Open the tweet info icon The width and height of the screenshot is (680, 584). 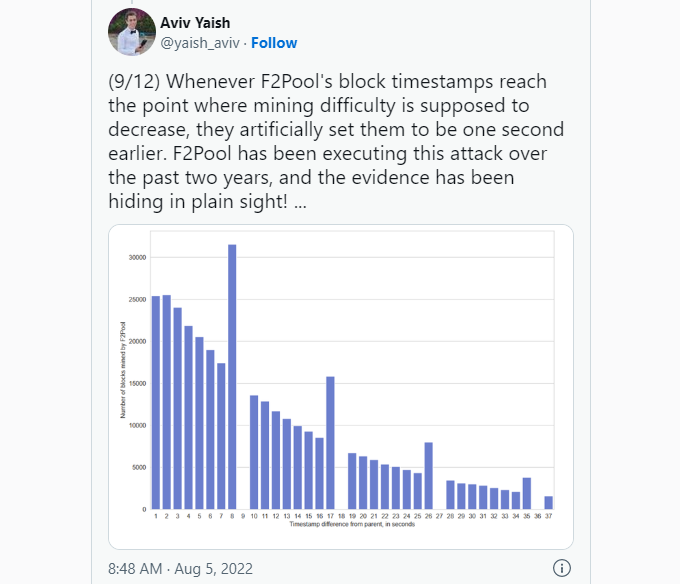click(562, 568)
